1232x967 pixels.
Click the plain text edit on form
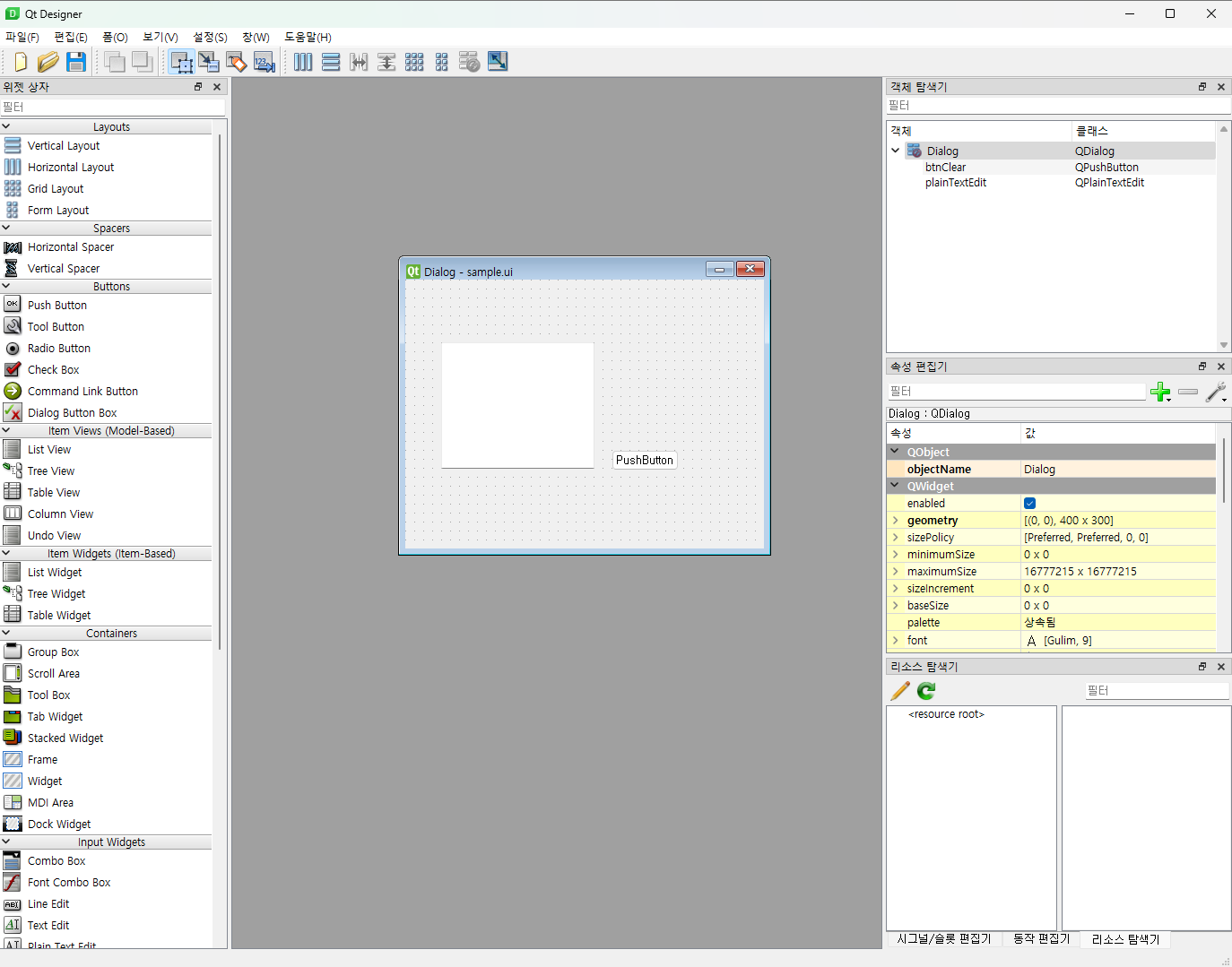click(x=517, y=405)
